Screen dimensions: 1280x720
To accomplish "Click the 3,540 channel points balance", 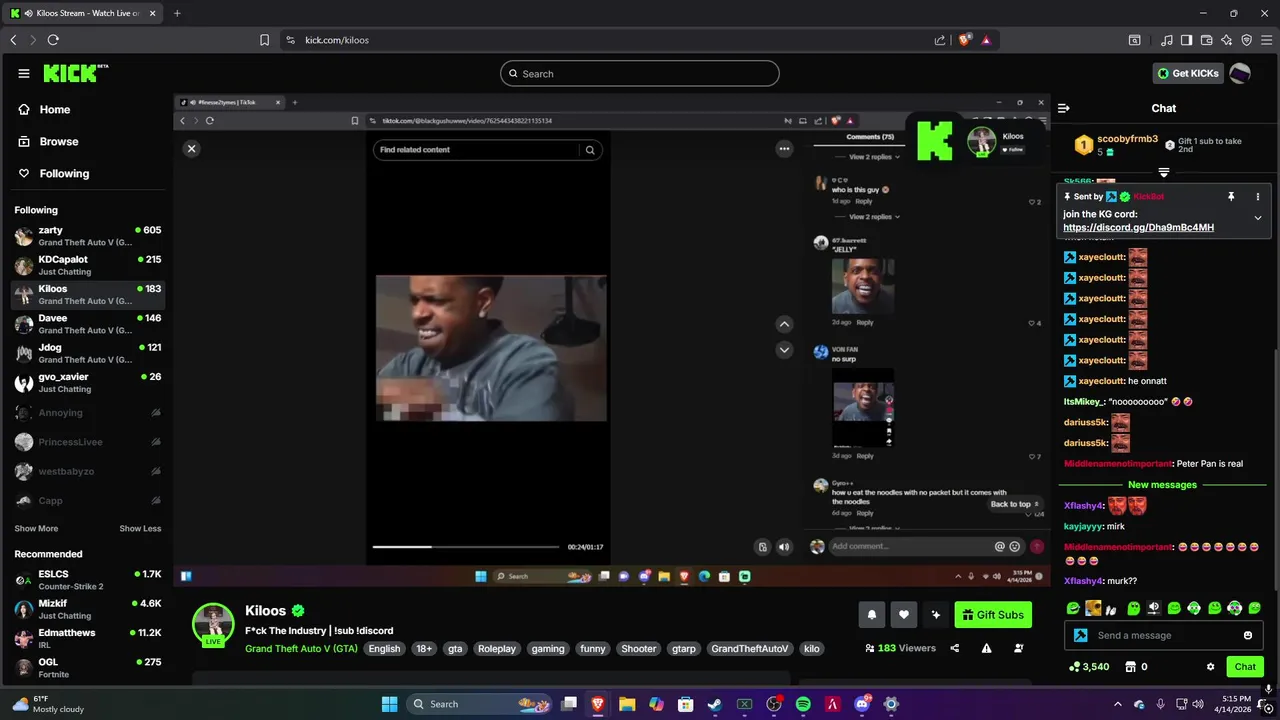I will point(1089,667).
